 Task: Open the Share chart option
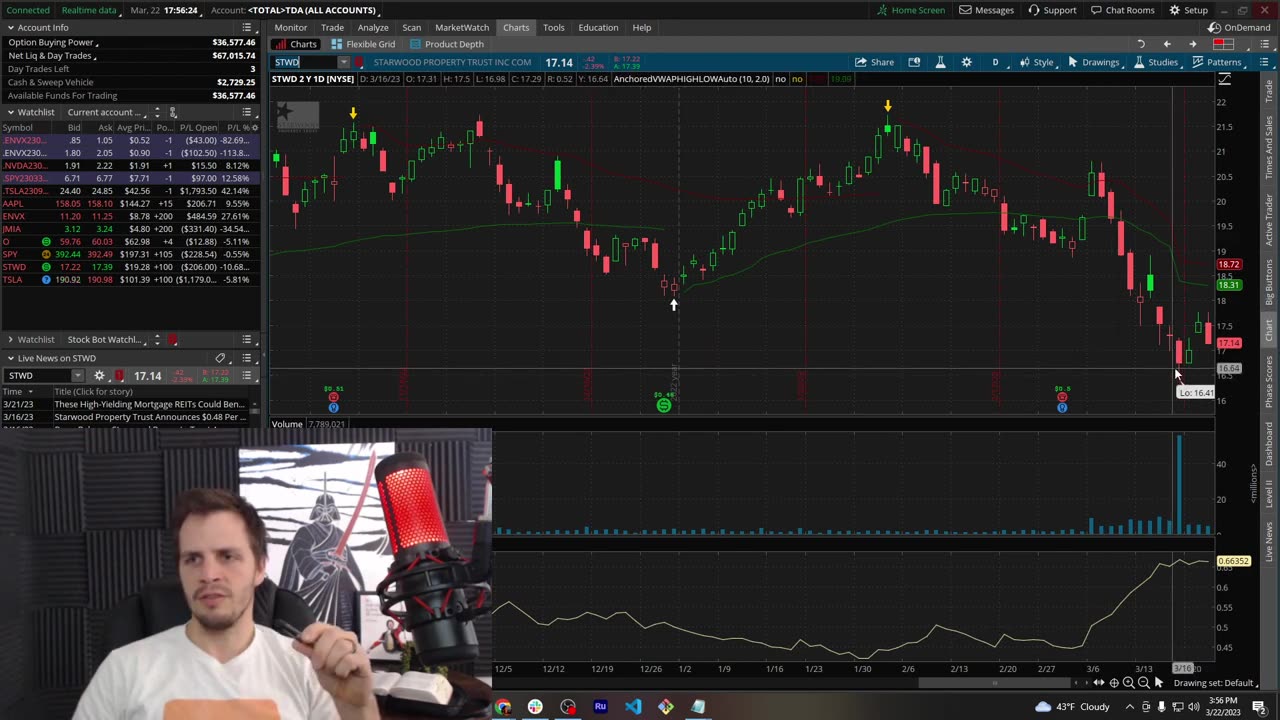coord(875,62)
